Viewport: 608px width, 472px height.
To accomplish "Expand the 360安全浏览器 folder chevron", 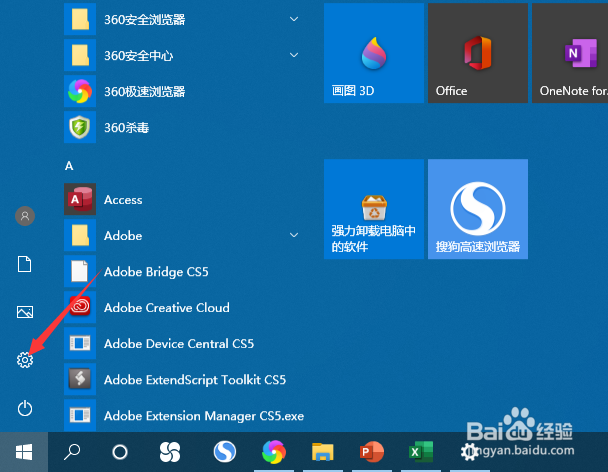I will tap(294, 19).
